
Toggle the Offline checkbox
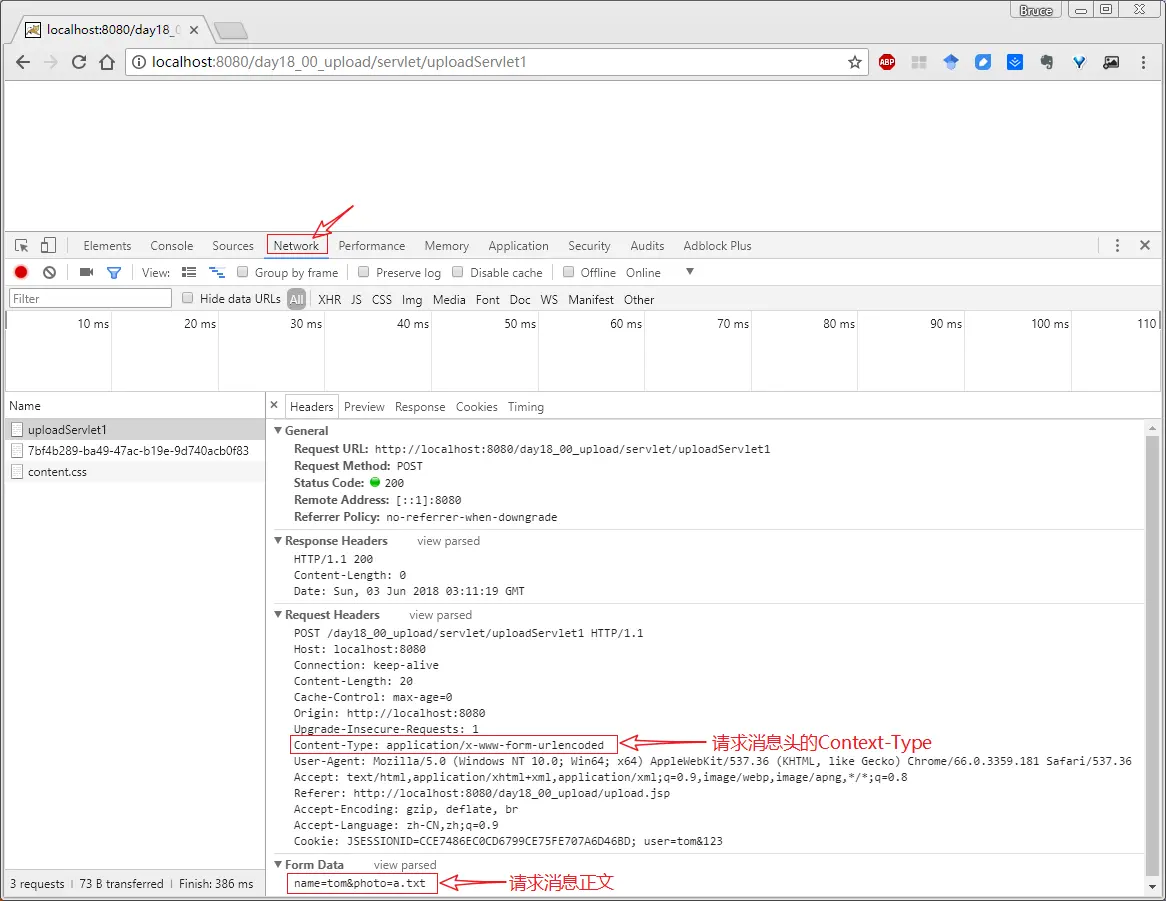tap(569, 272)
